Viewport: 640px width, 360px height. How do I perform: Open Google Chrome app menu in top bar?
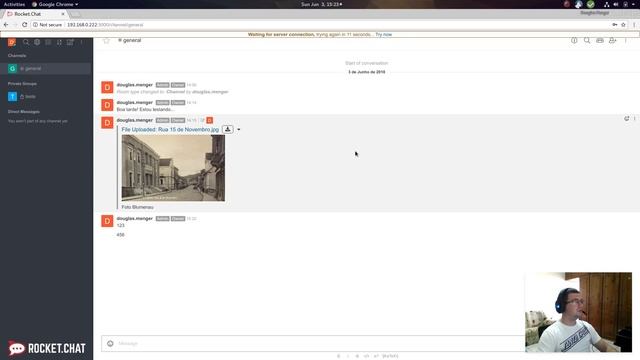[x=55, y=4]
